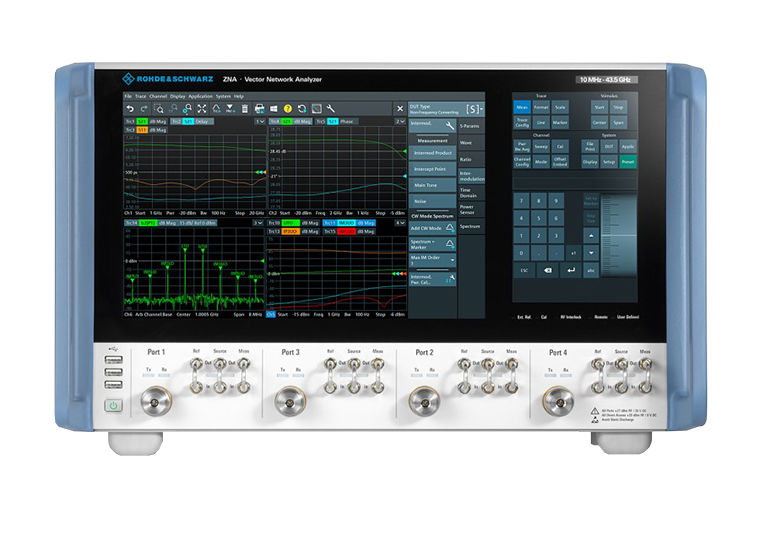Expand the DUT Type dropdown
The width and height of the screenshot is (760, 550).
click(446, 109)
